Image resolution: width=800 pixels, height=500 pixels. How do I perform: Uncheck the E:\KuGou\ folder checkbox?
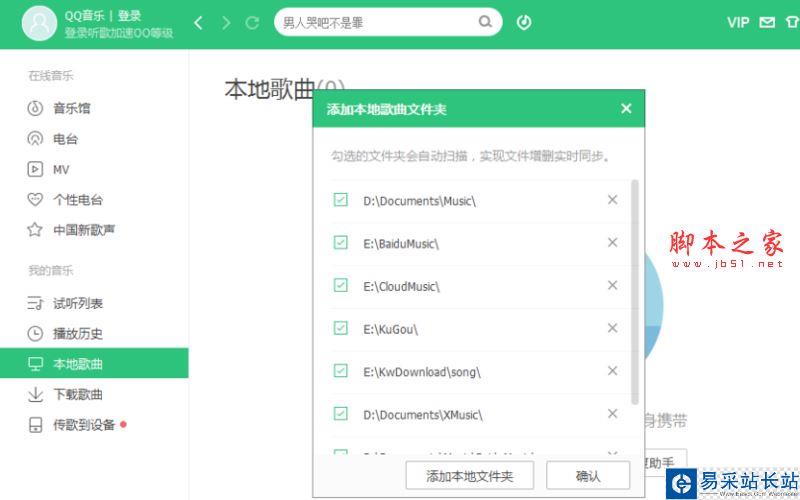point(340,328)
